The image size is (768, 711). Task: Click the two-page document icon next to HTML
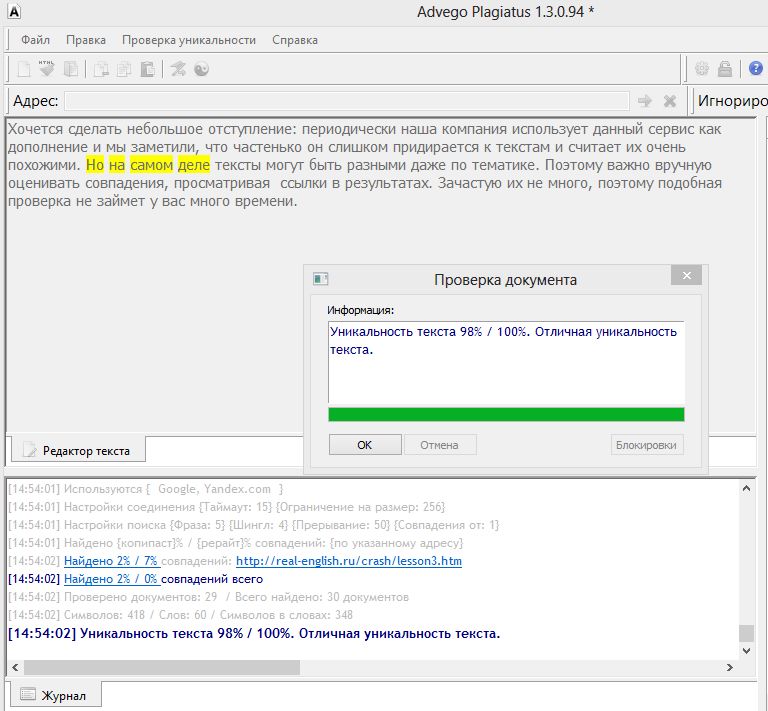(71, 69)
